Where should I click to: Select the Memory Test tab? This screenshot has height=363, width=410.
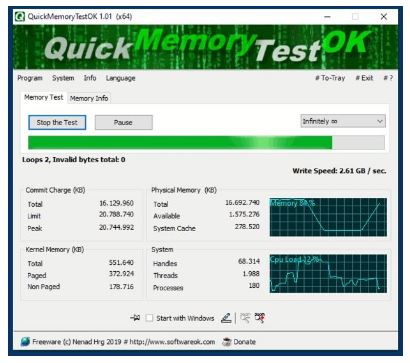click(44, 97)
